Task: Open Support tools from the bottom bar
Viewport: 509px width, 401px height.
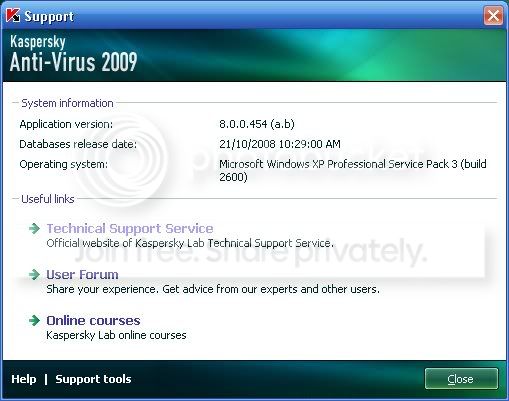Action: click(93, 379)
